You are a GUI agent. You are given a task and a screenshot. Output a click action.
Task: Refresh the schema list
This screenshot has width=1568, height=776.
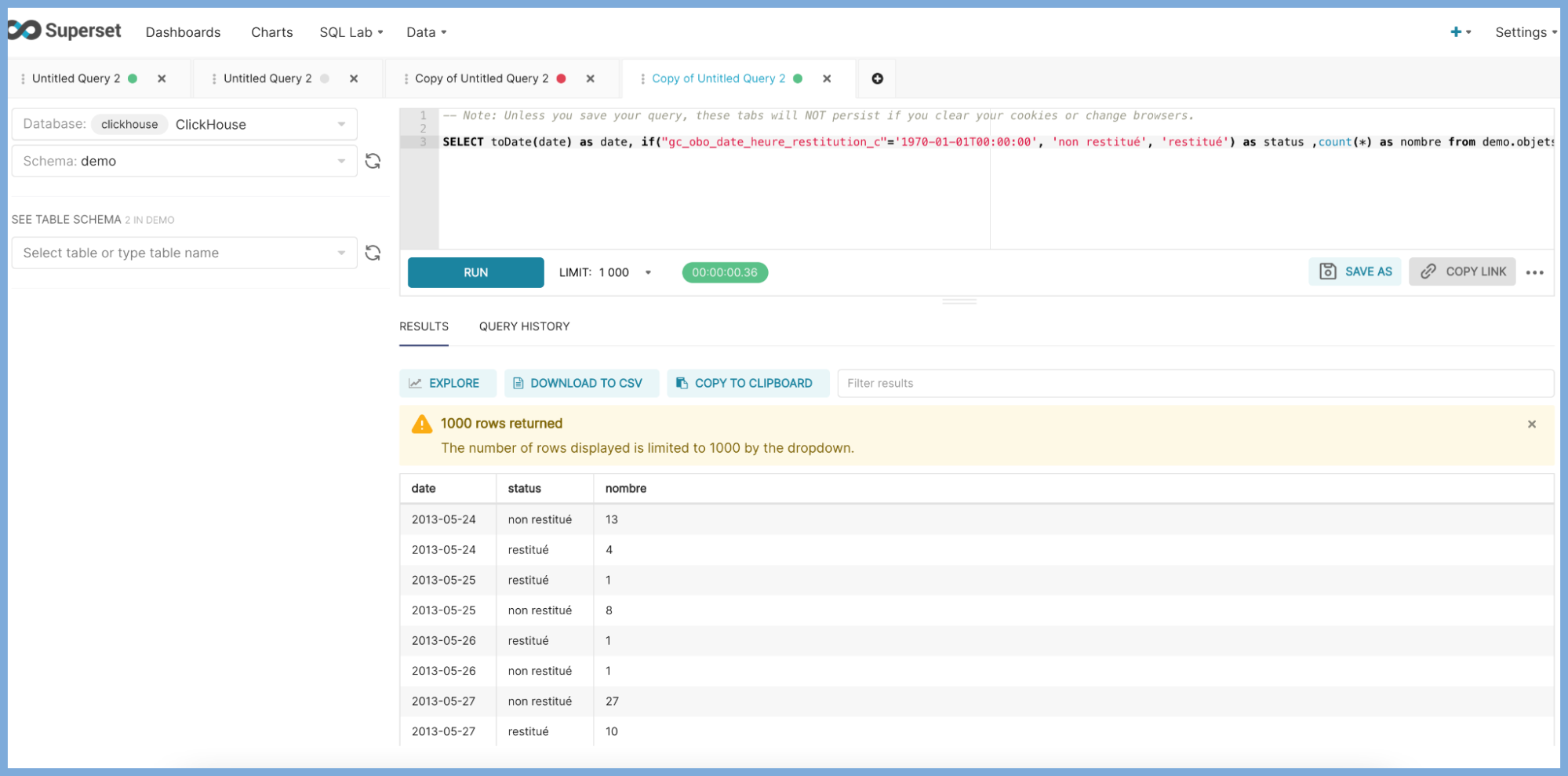[373, 160]
